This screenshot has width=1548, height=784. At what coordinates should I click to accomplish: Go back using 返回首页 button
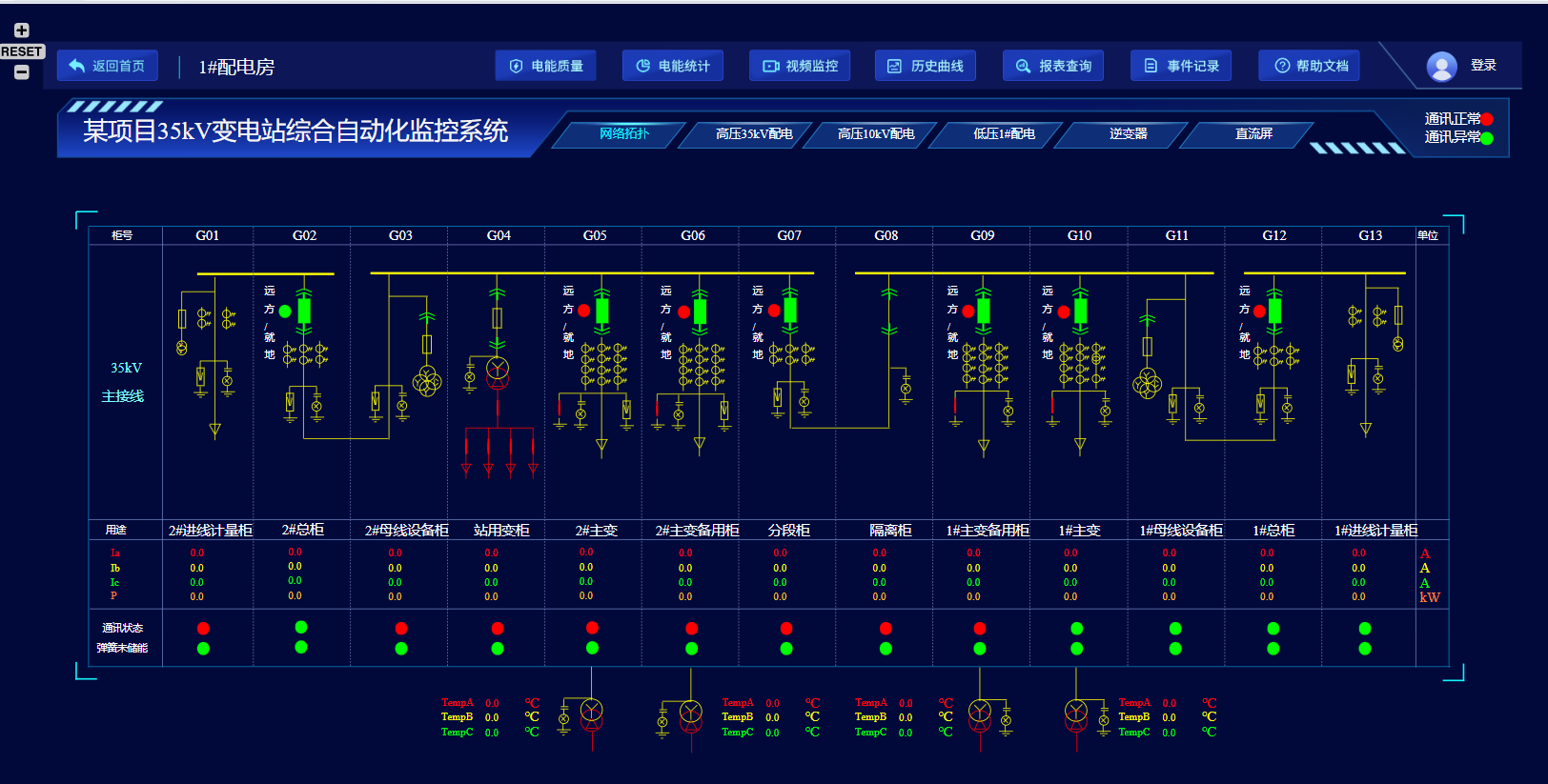pyautogui.click(x=107, y=66)
